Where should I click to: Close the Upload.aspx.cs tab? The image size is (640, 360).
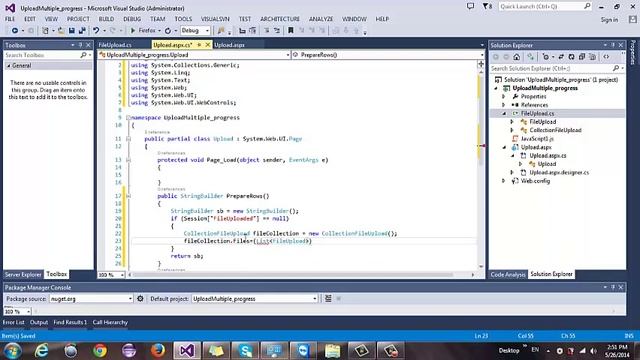(207, 45)
